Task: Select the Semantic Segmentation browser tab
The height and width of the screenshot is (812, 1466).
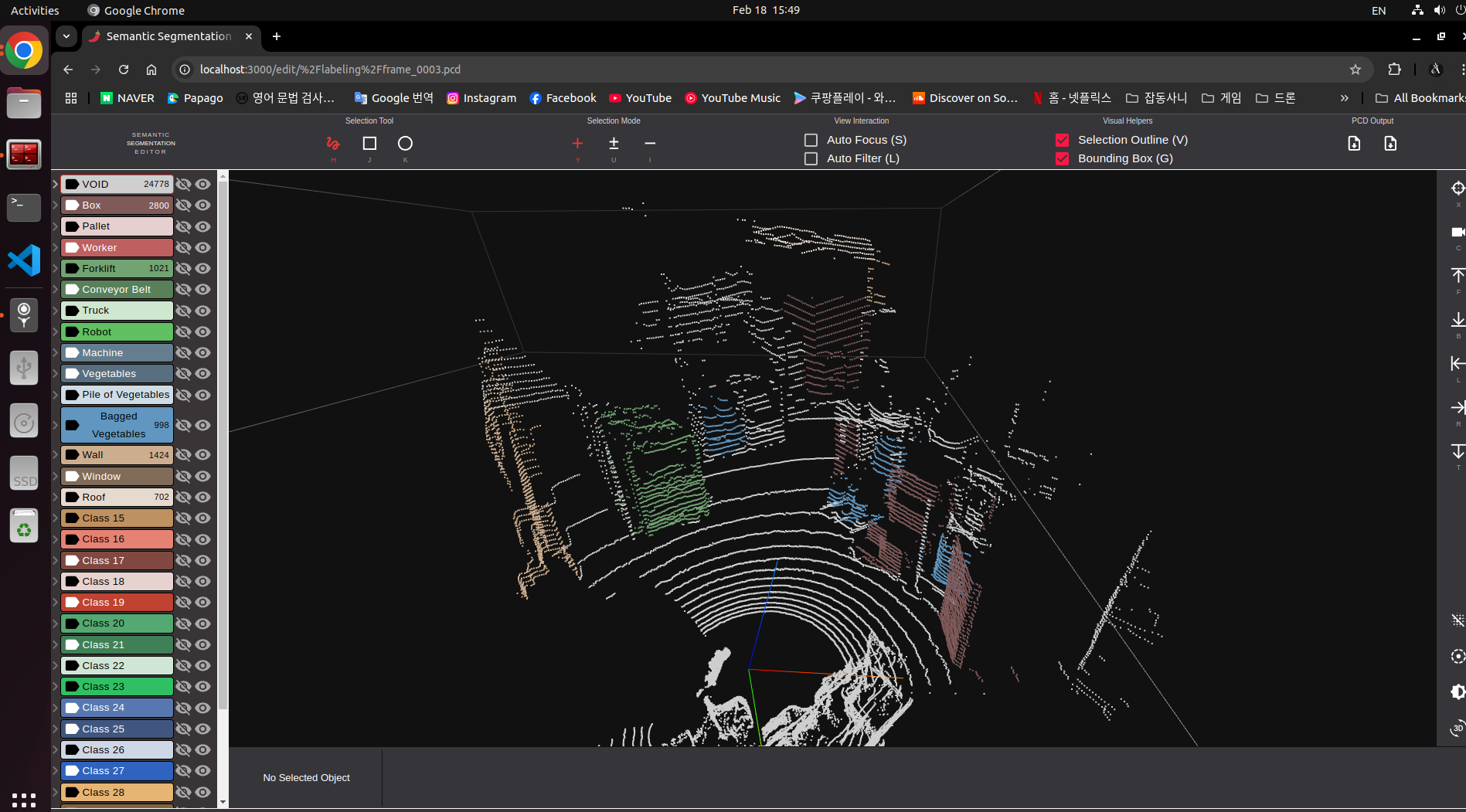Action: (168, 36)
